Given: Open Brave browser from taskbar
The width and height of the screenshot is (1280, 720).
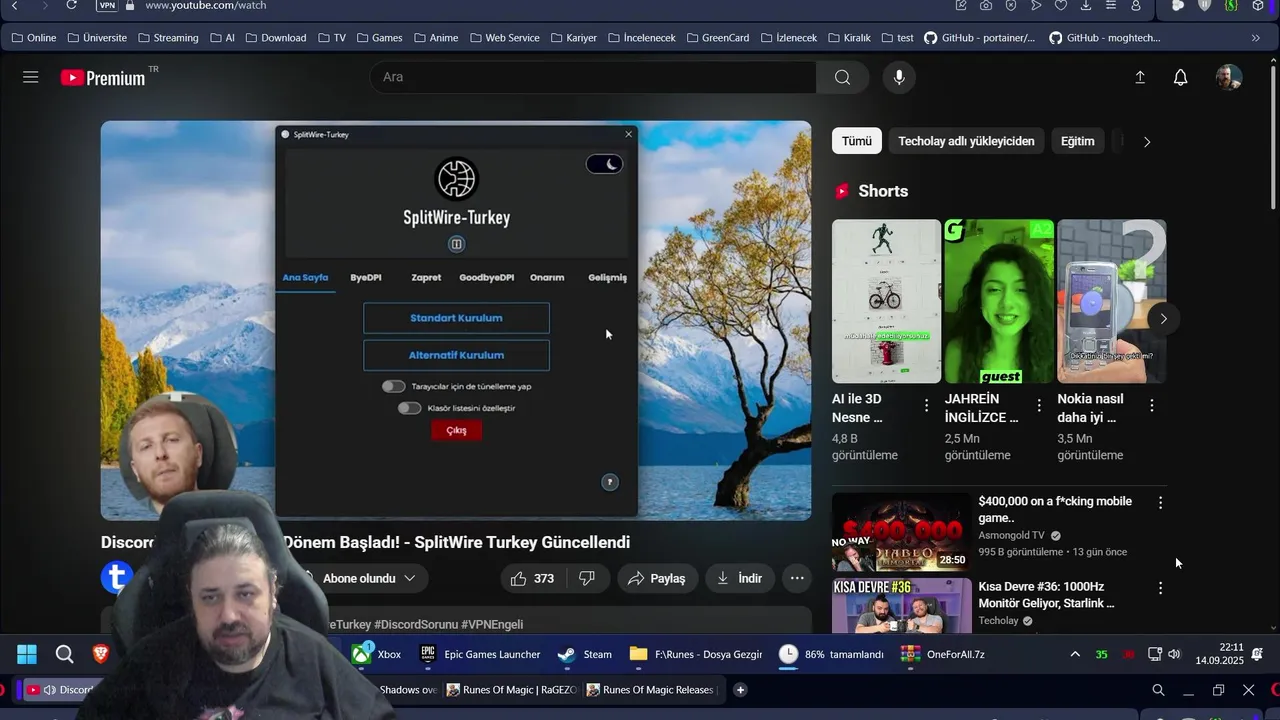Looking at the screenshot, I should click(100, 654).
